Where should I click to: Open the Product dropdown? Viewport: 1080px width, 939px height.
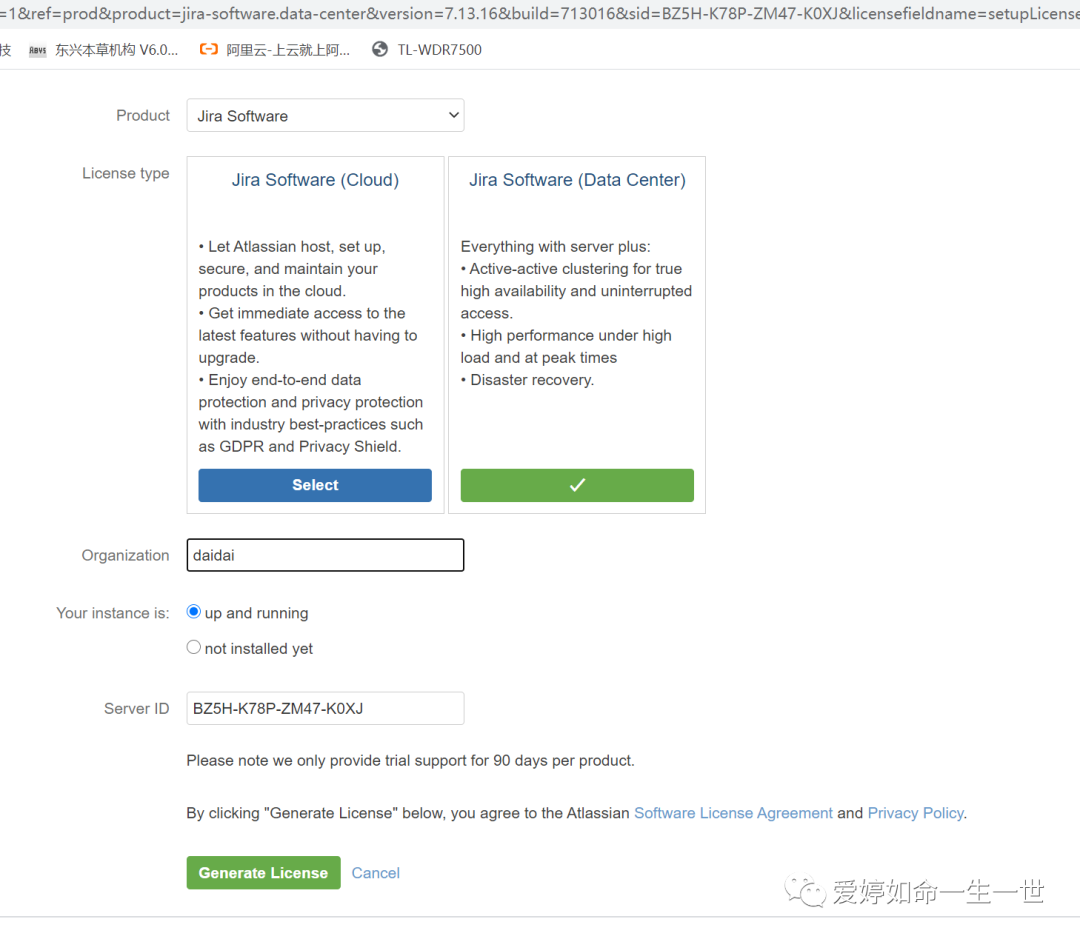[x=325, y=116]
